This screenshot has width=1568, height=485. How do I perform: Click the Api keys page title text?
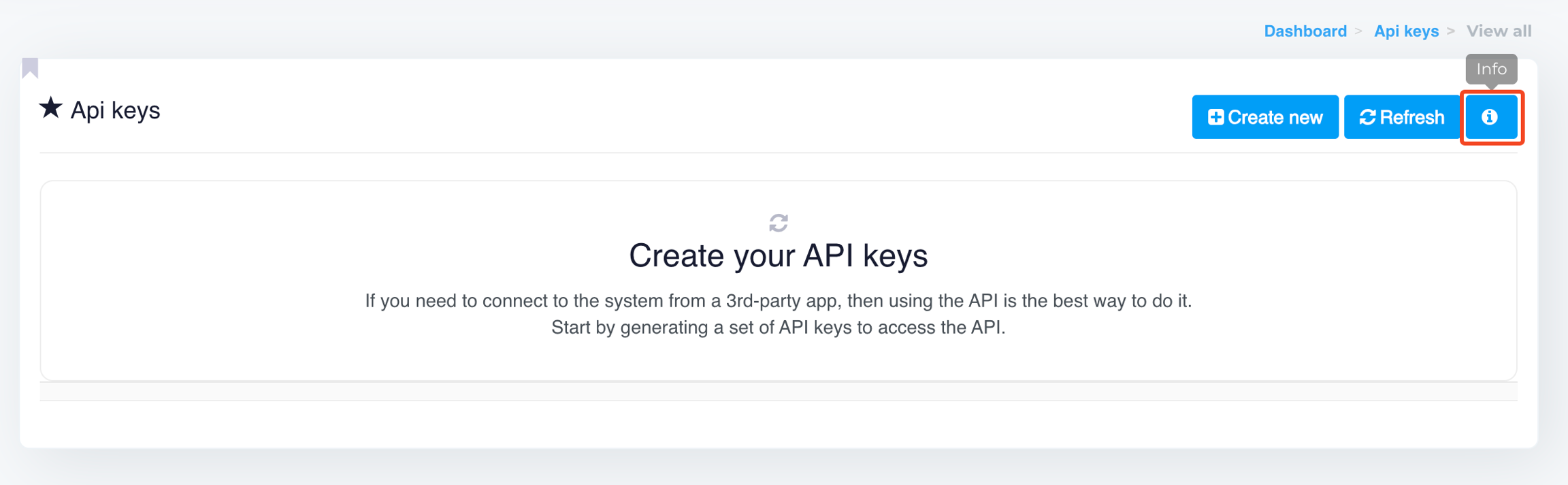coord(115,110)
